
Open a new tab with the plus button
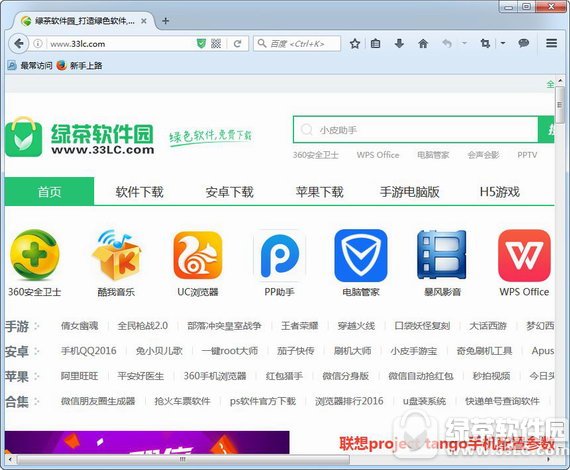(165, 21)
